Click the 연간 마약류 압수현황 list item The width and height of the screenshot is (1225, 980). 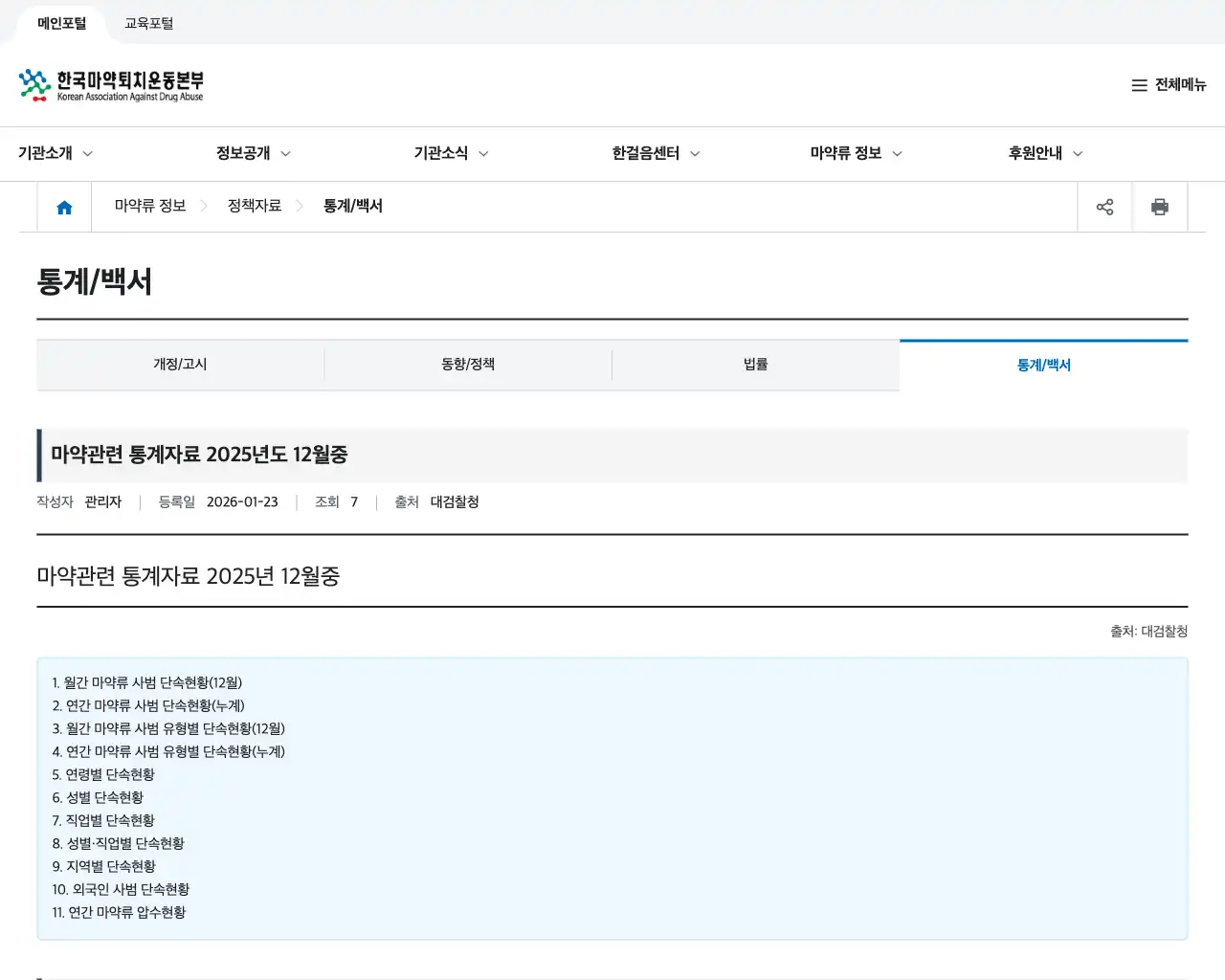pos(119,912)
